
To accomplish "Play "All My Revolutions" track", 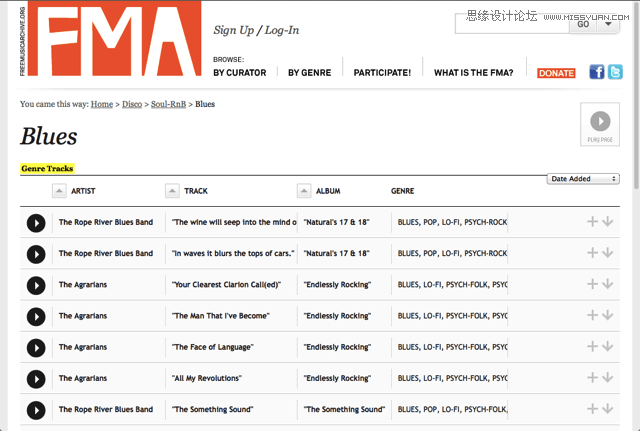I will pos(36,379).
